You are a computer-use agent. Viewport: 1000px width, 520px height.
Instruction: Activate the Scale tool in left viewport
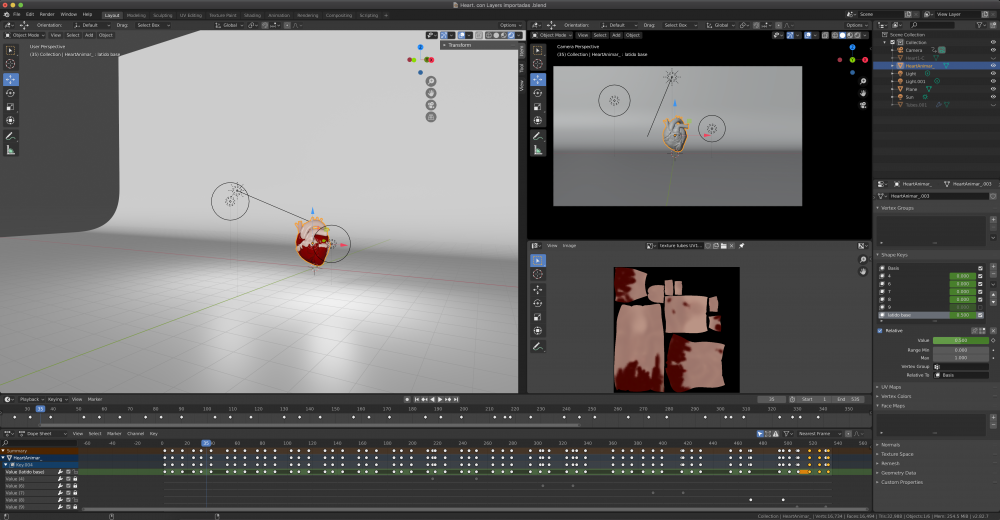10,107
